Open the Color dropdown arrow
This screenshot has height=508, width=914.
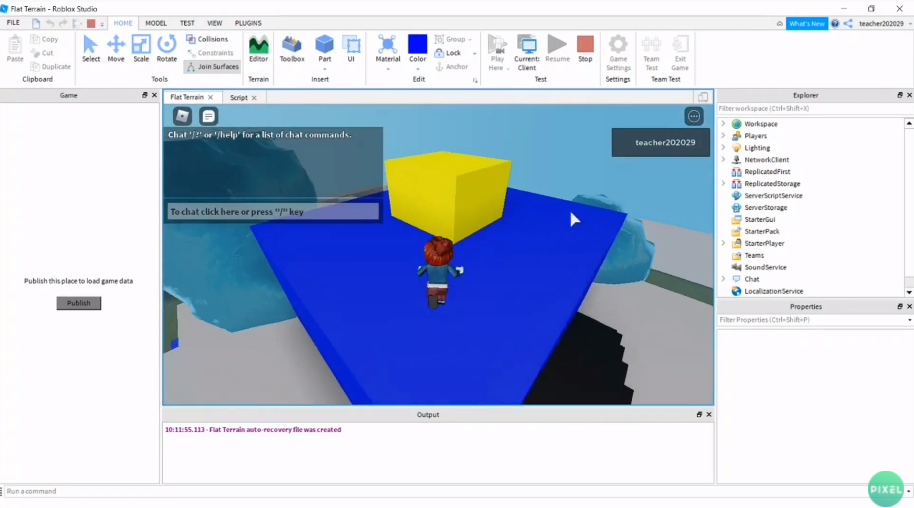point(417,69)
